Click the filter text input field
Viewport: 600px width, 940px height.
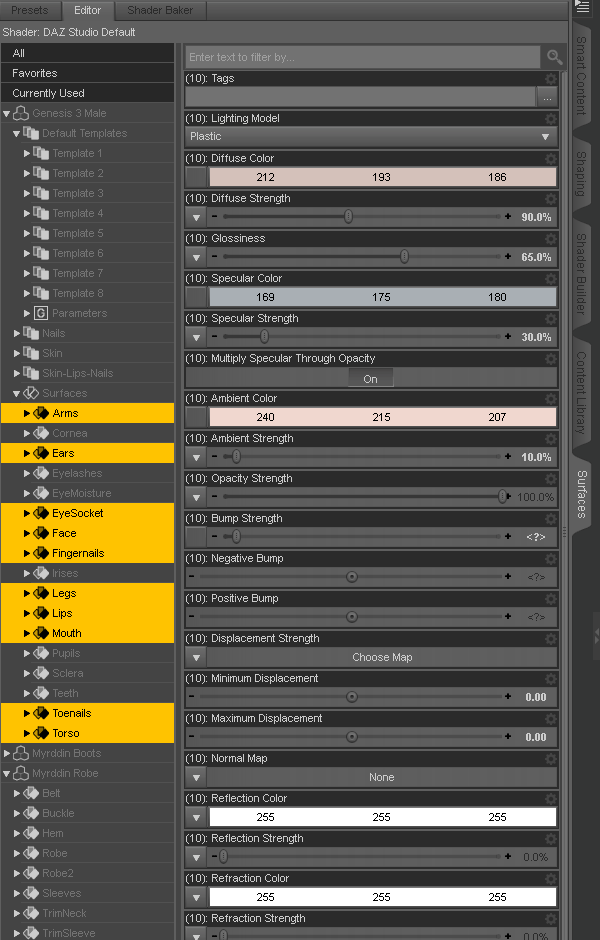click(x=363, y=58)
